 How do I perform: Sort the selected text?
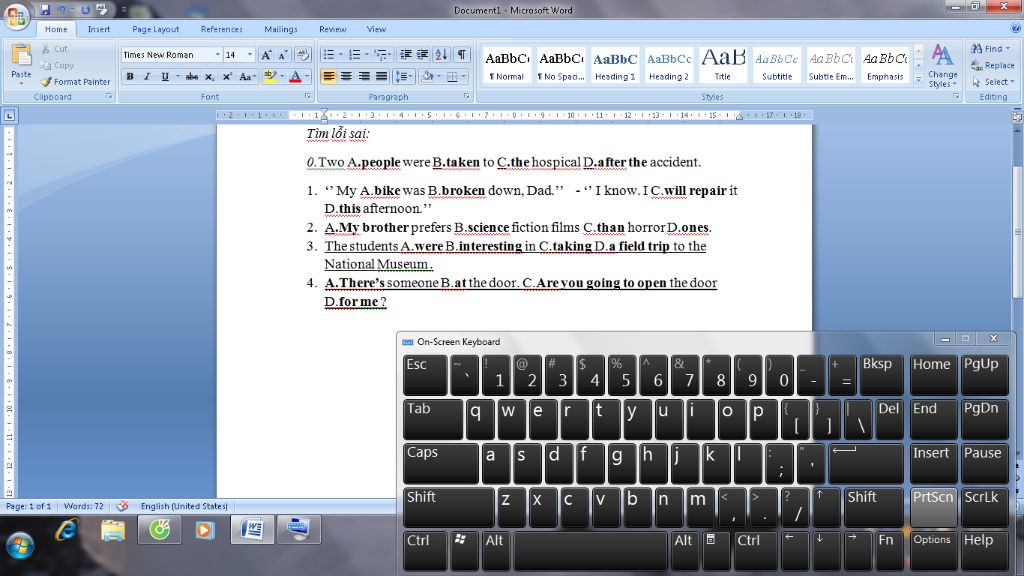pos(441,55)
